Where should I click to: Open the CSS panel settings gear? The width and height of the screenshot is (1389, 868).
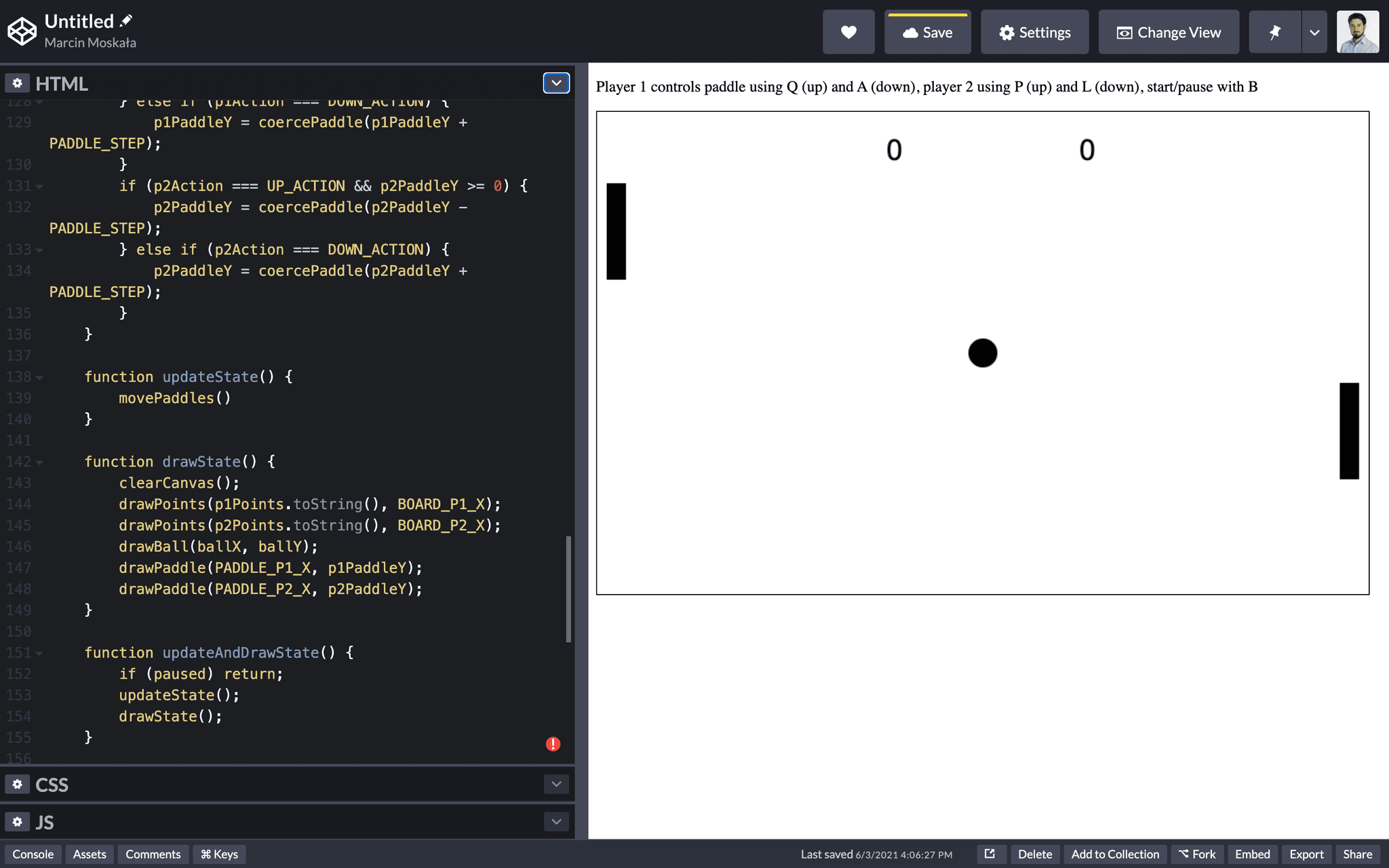[17, 784]
